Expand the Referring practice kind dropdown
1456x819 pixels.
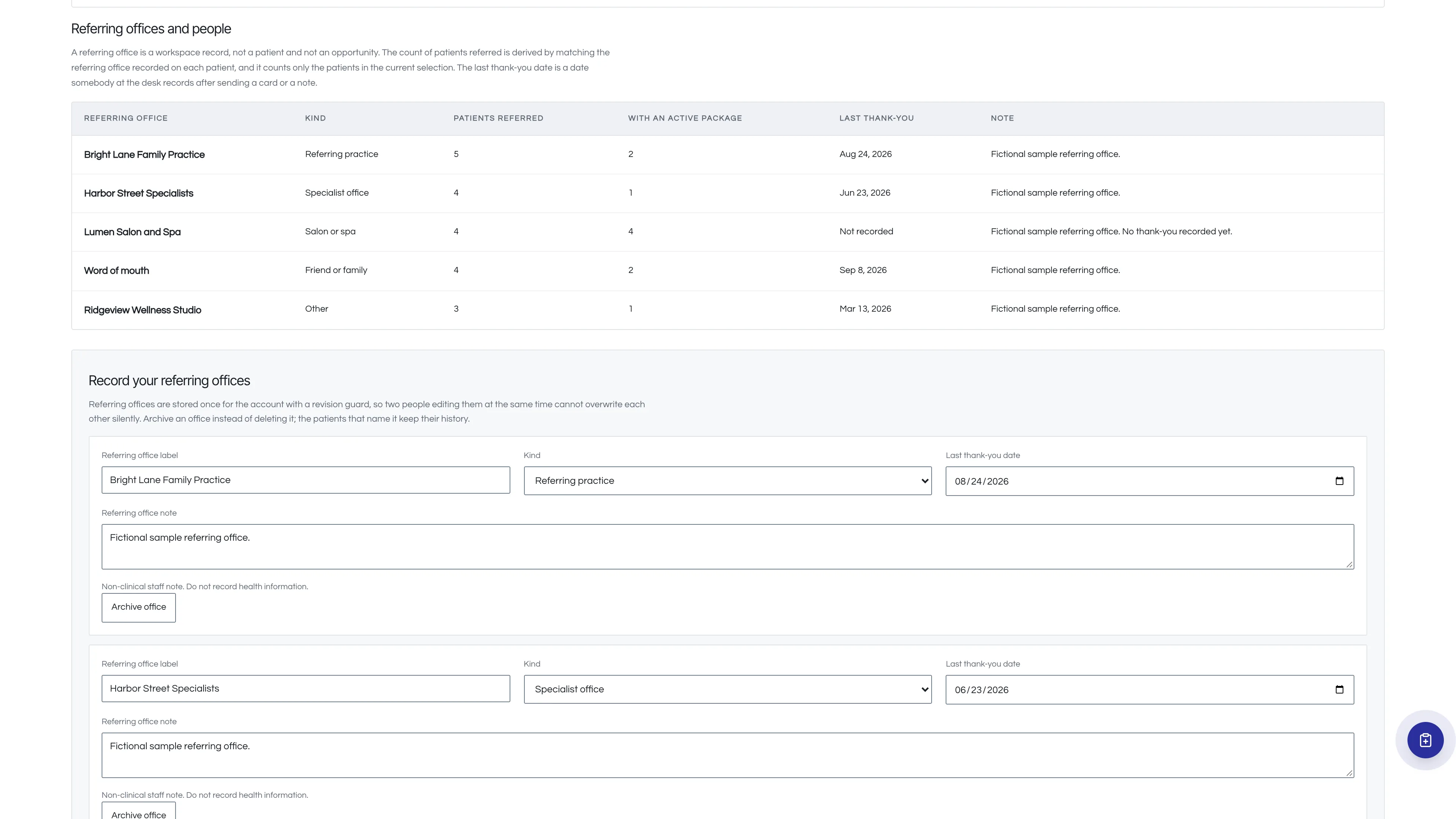(x=728, y=480)
